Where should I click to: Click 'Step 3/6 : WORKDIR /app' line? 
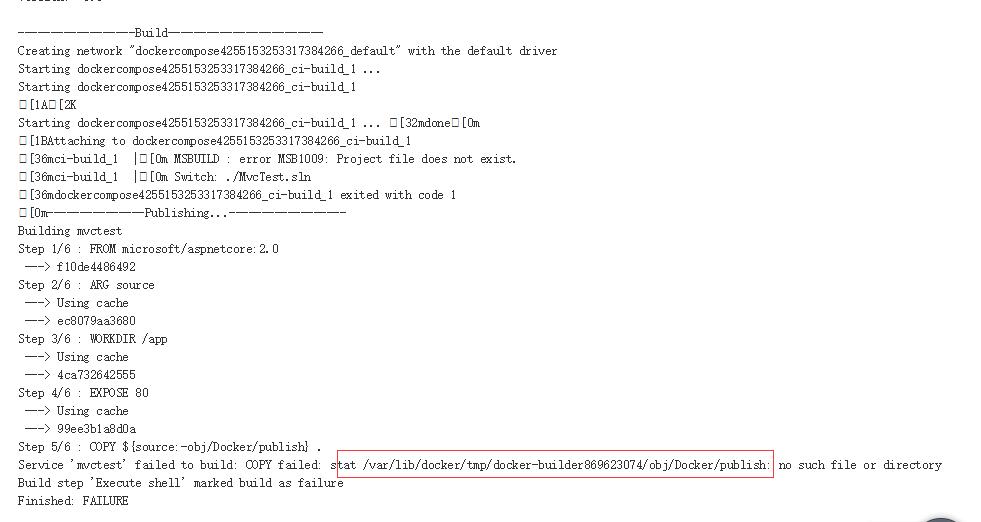93,339
